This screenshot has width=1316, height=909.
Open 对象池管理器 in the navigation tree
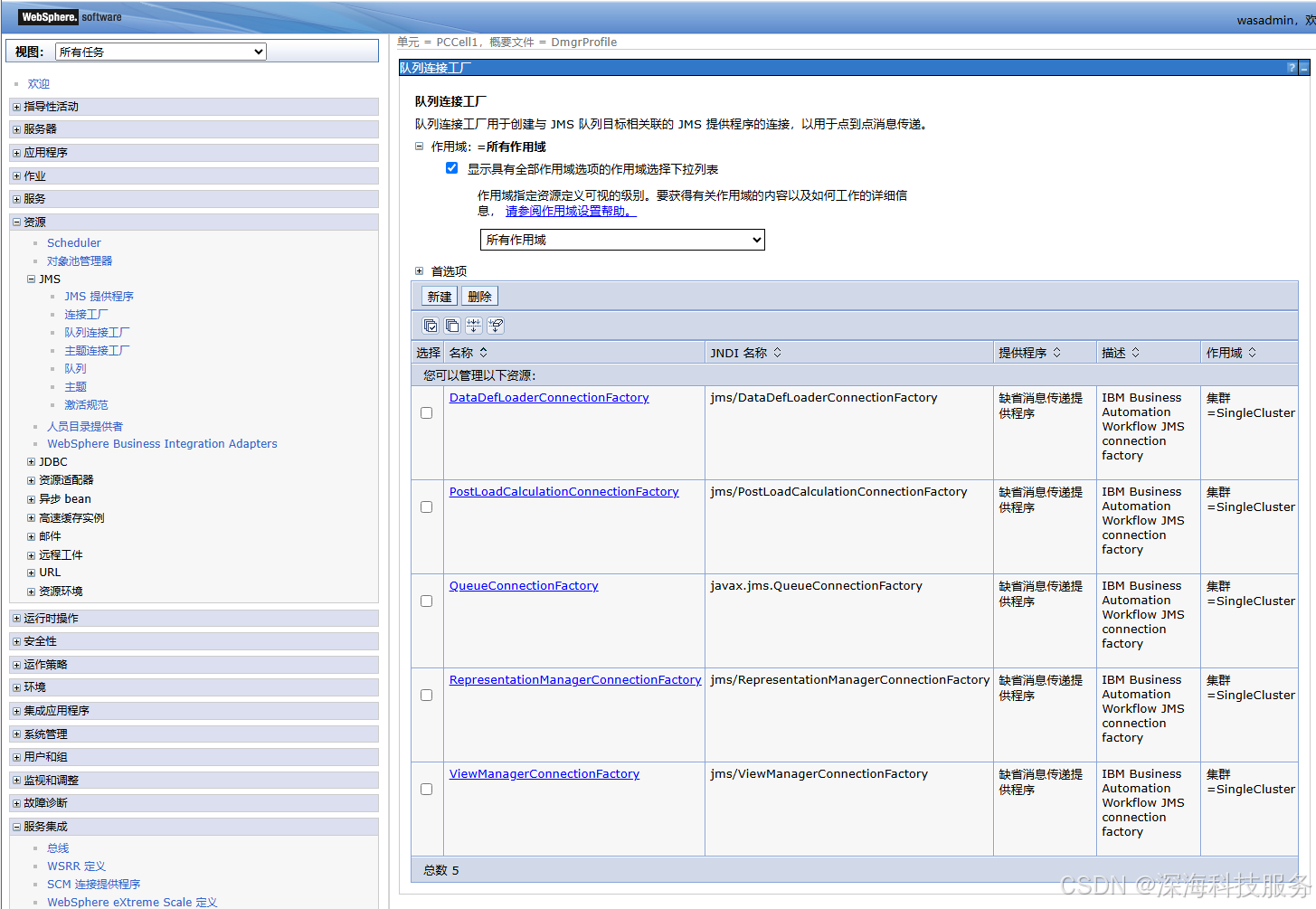[x=80, y=260]
